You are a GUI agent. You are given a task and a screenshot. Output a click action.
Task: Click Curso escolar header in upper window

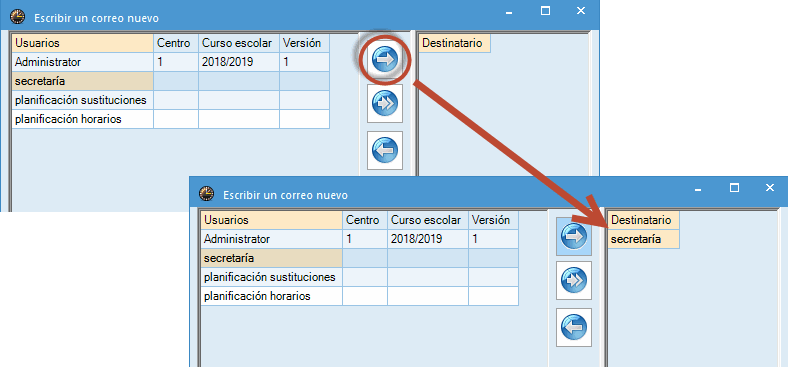239,43
